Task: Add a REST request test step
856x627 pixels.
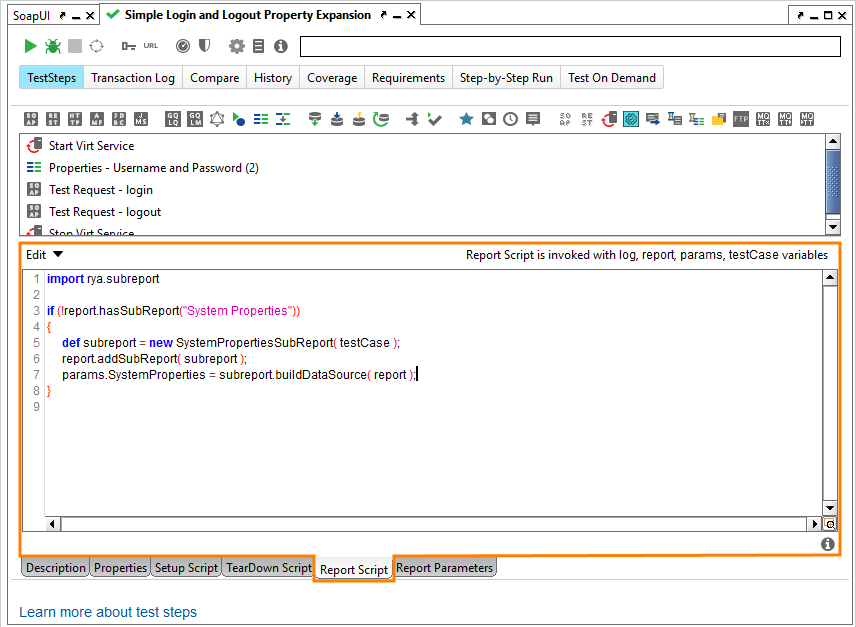Action: coord(53,119)
